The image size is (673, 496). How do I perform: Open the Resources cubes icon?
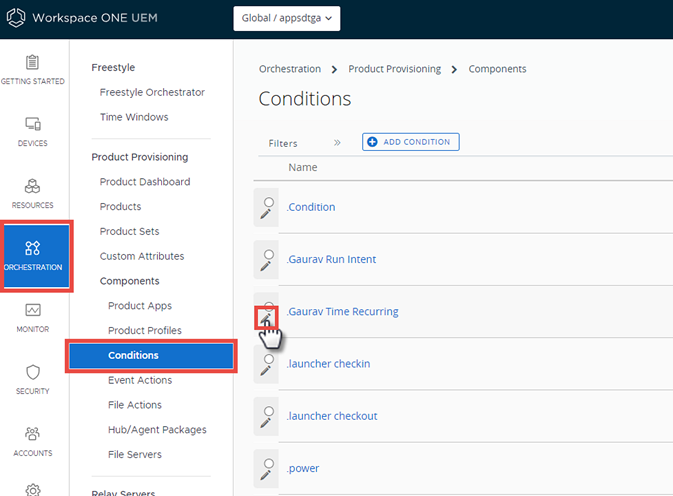click(32, 186)
